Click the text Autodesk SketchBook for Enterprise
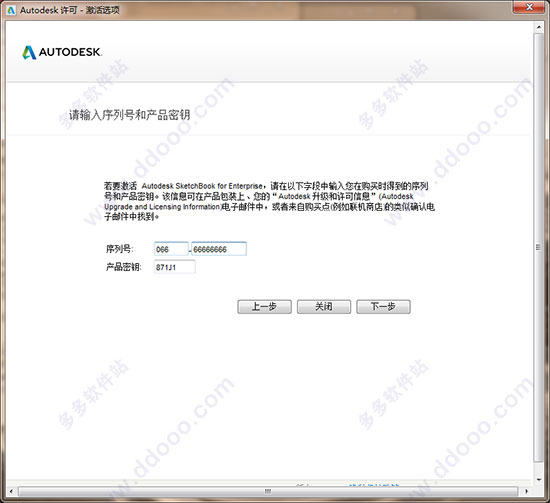 click(202, 186)
